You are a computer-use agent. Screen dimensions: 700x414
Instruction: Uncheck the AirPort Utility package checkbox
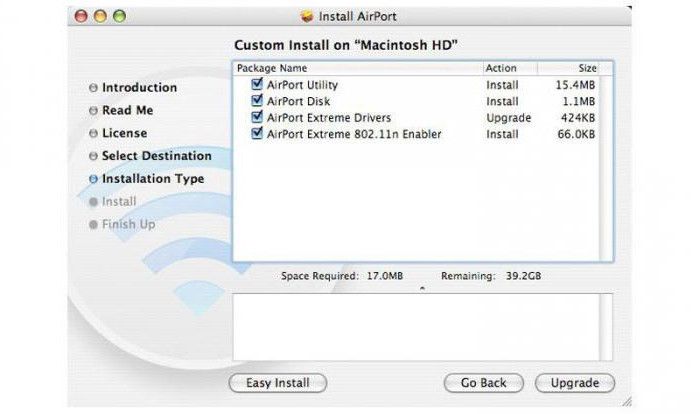pyautogui.click(x=257, y=84)
